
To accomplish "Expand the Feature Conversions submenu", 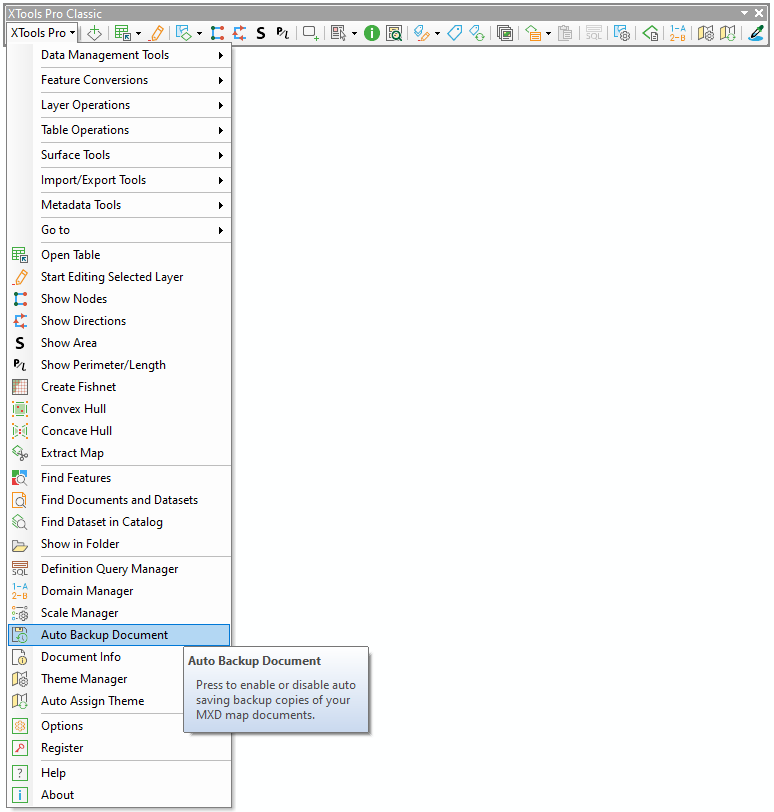I will (119, 80).
